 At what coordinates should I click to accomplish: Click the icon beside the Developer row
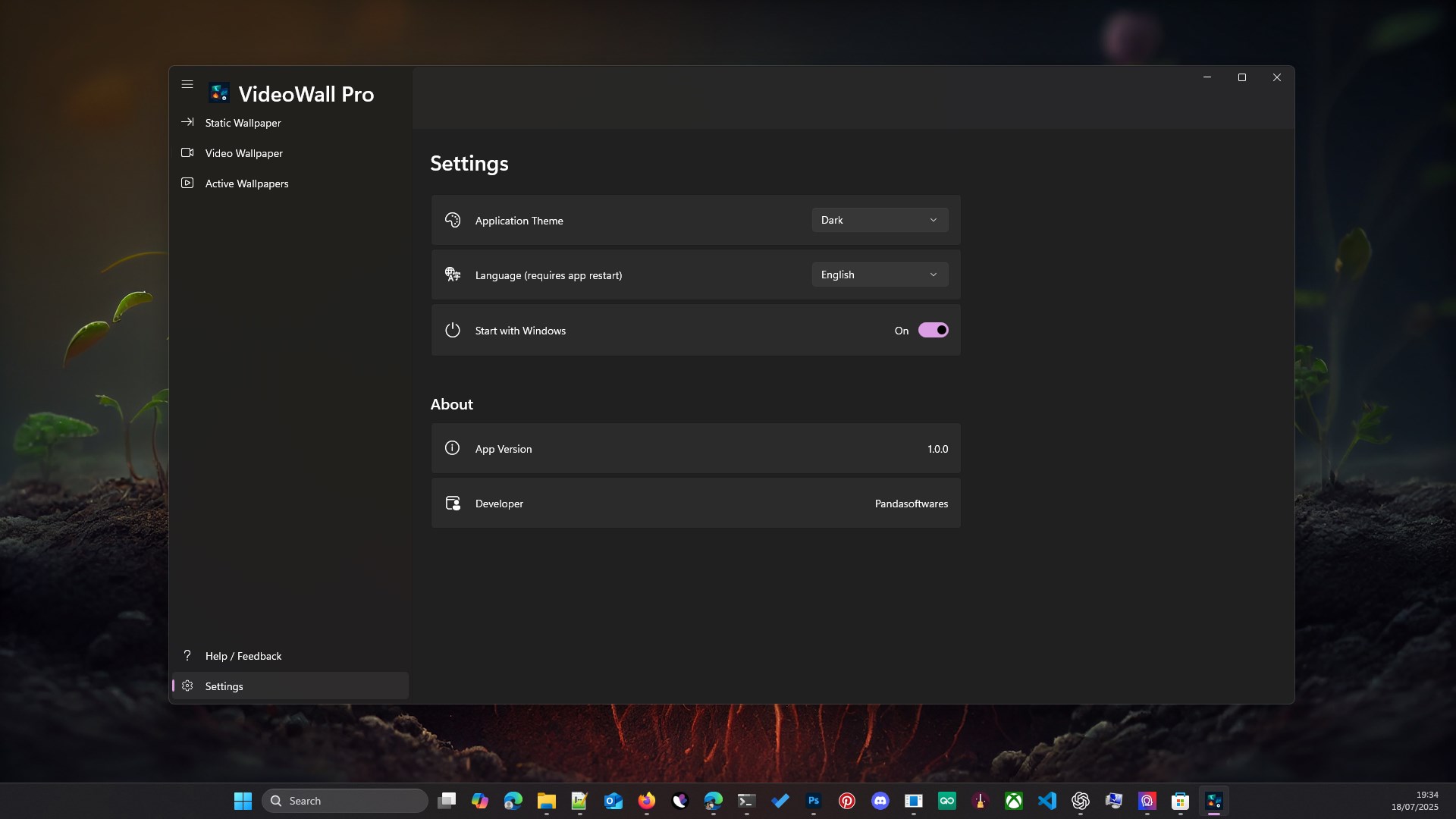(x=453, y=503)
